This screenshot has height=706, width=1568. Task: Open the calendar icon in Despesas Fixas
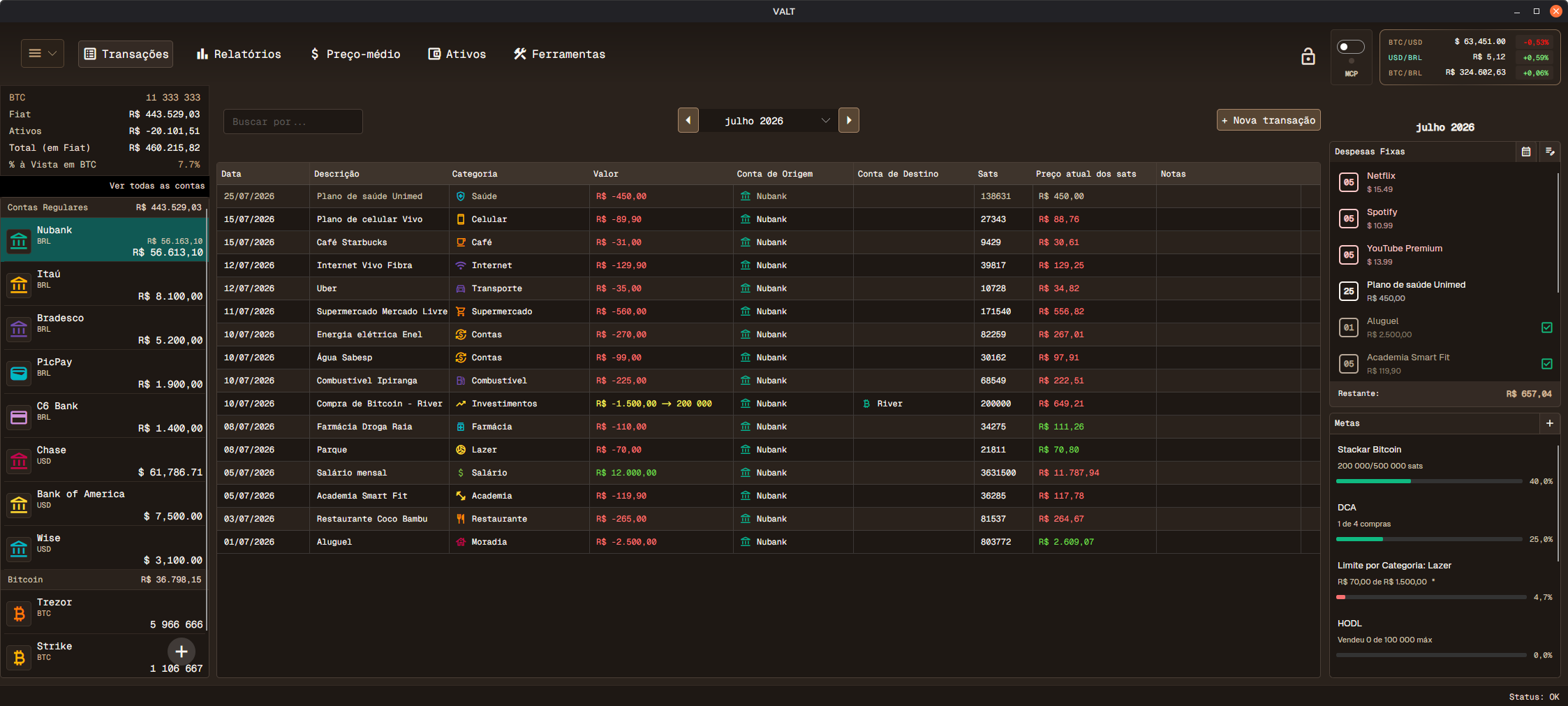(1526, 152)
